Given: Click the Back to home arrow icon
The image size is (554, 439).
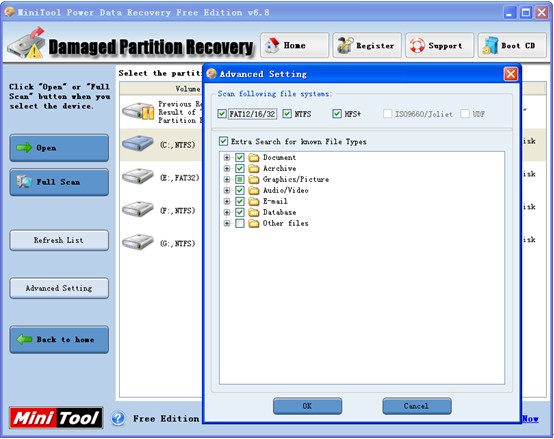Looking at the screenshot, I should tap(24, 339).
